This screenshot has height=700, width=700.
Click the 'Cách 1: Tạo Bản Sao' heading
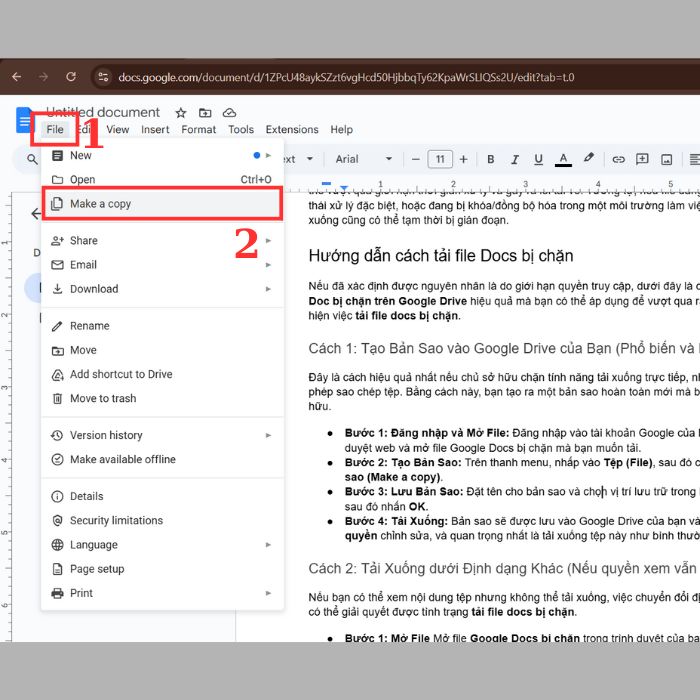(x=504, y=348)
